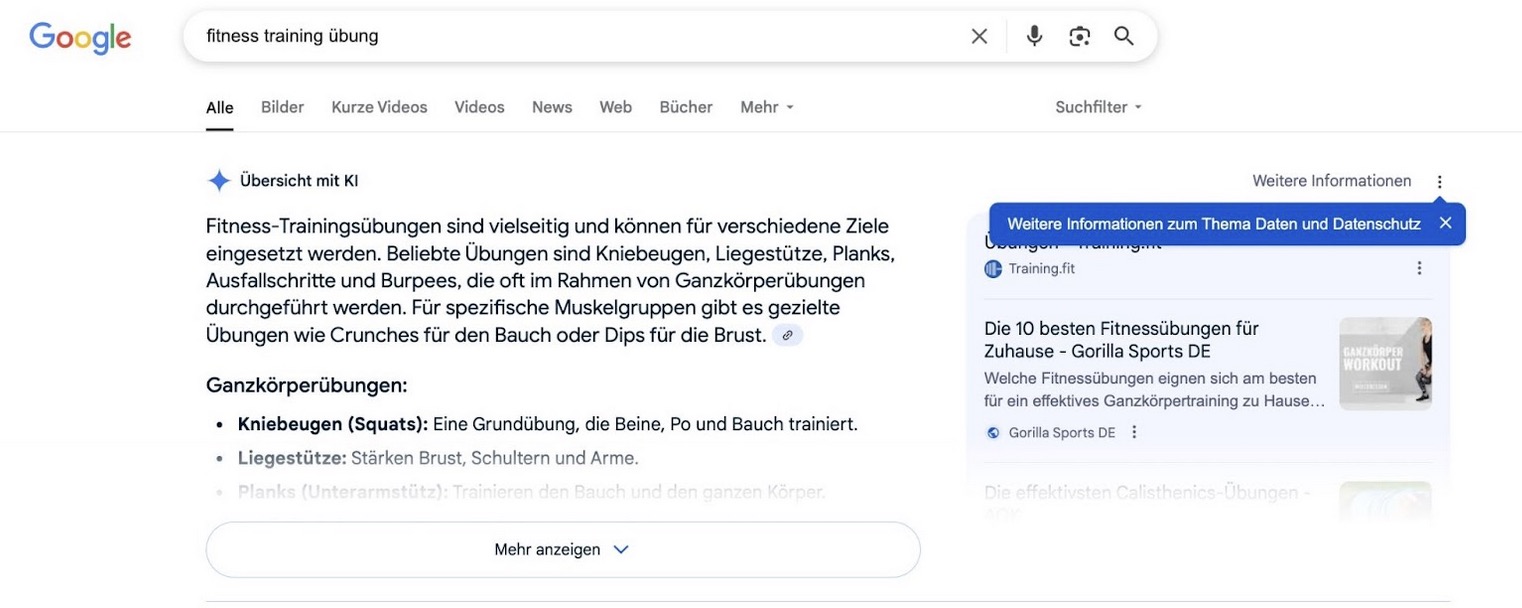Open Die 10 besten Fitnessübungen result
The height and width of the screenshot is (608, 1522).
[x=1121, y=340]
